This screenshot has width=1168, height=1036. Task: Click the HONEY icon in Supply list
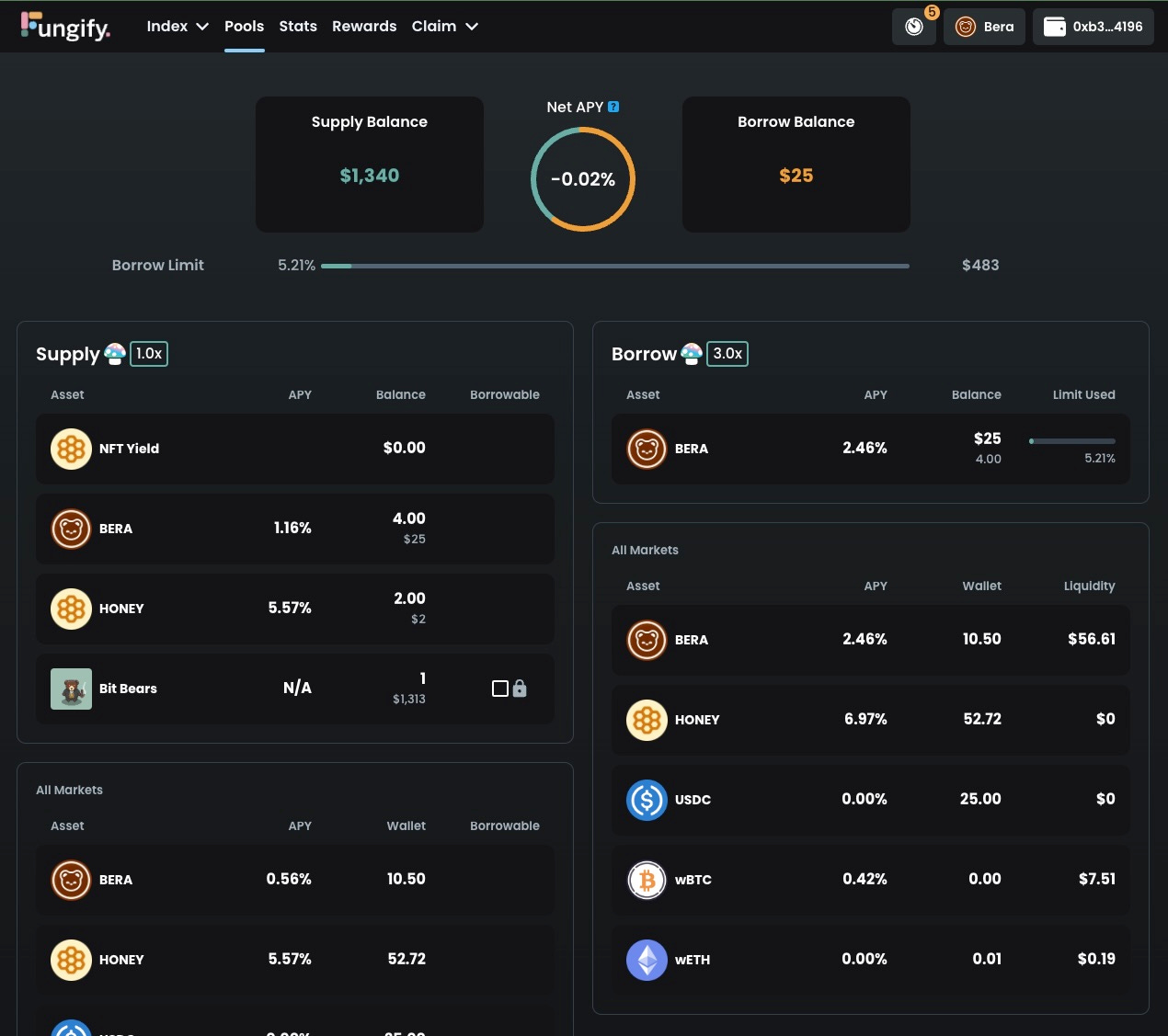click(71, 609)
